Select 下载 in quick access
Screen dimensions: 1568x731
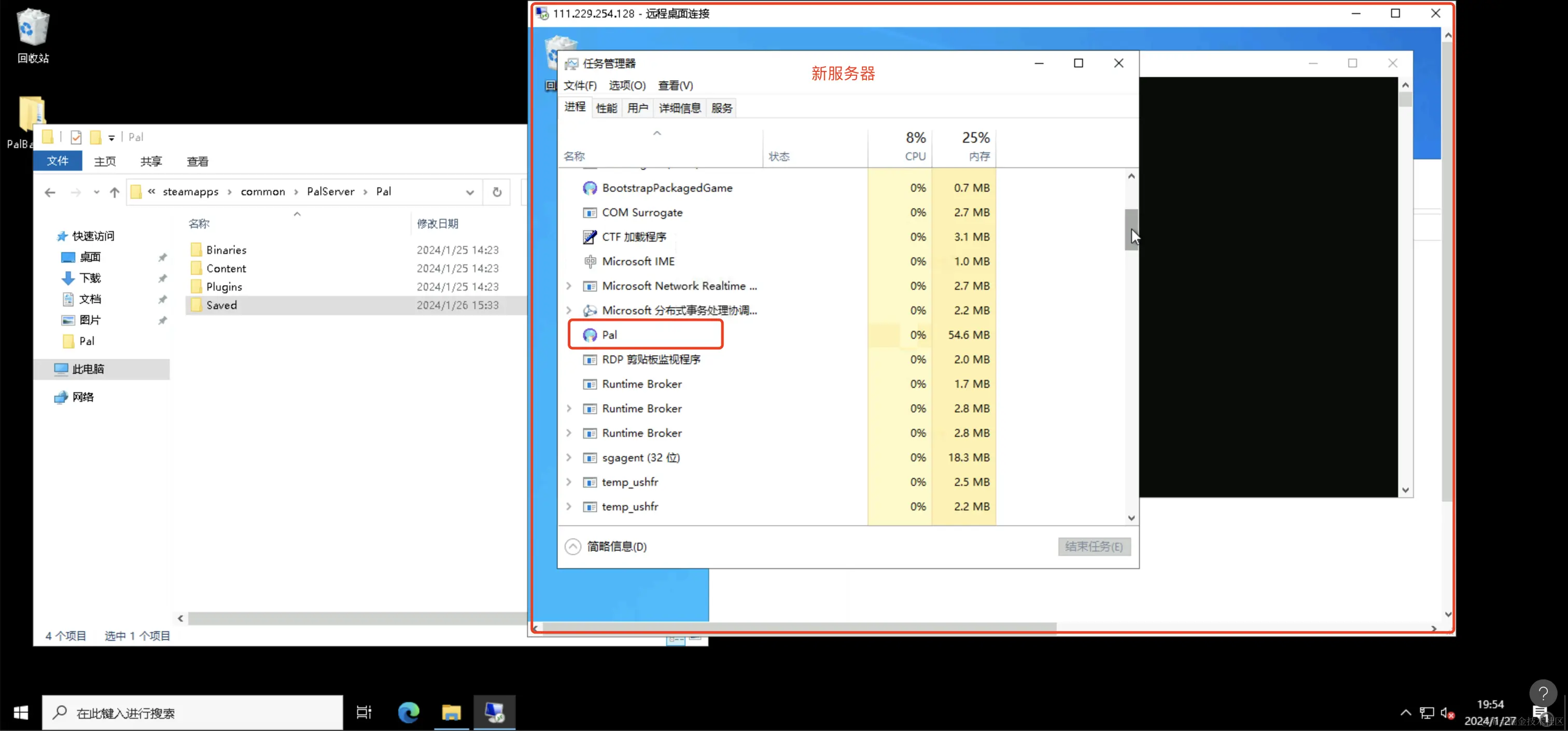point(90,278)
